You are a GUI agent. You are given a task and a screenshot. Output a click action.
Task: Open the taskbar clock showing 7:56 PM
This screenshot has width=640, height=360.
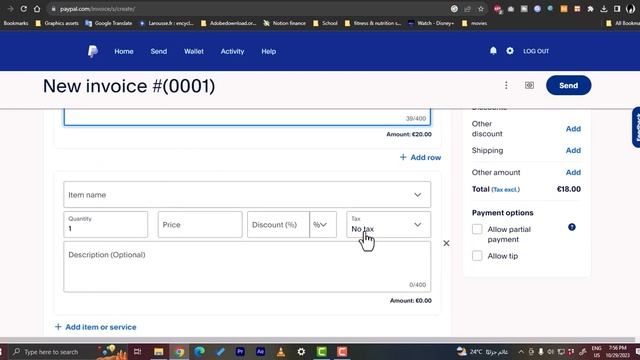pos(617,351)
